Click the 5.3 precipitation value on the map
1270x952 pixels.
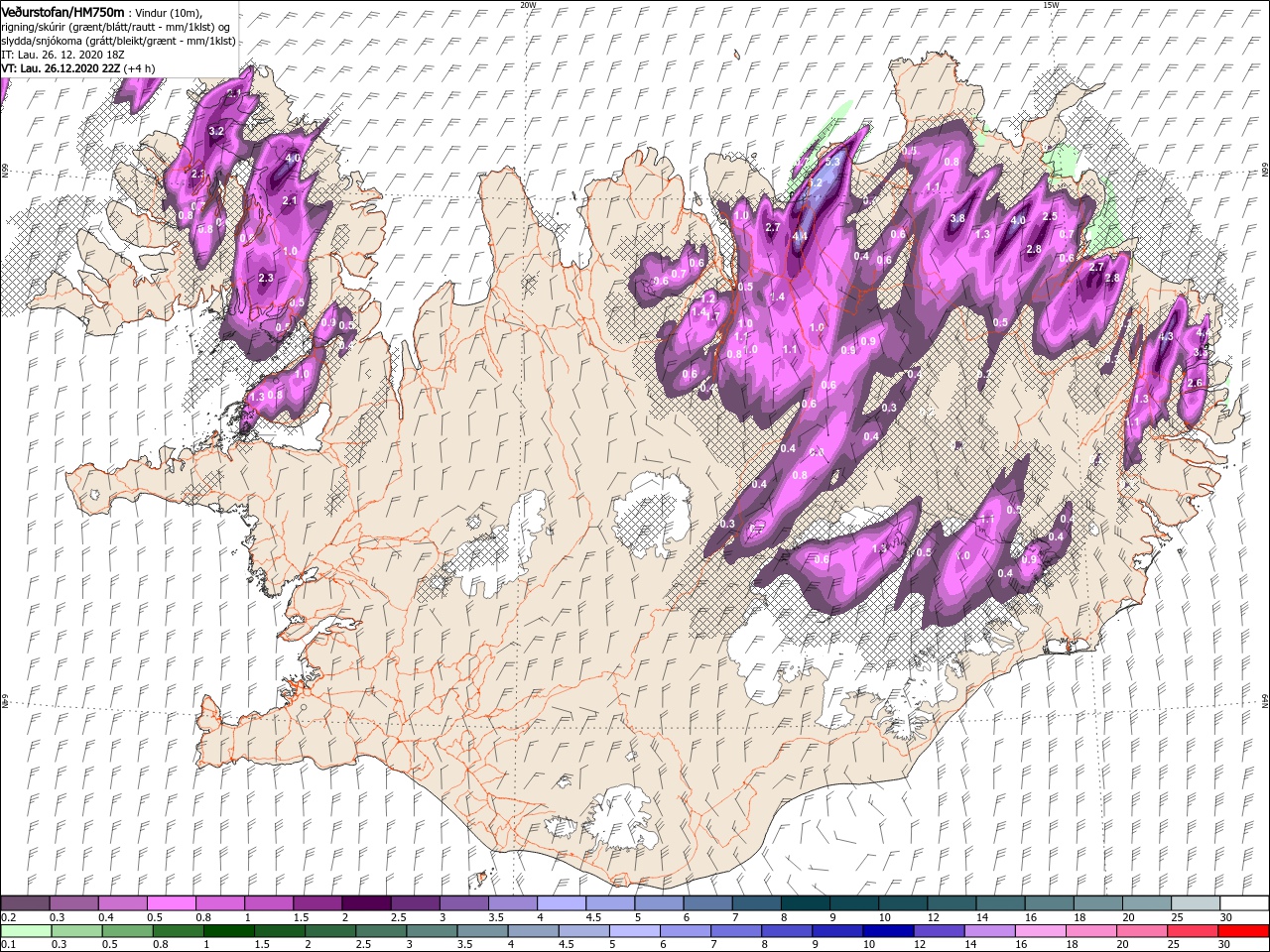pos(832,162)
